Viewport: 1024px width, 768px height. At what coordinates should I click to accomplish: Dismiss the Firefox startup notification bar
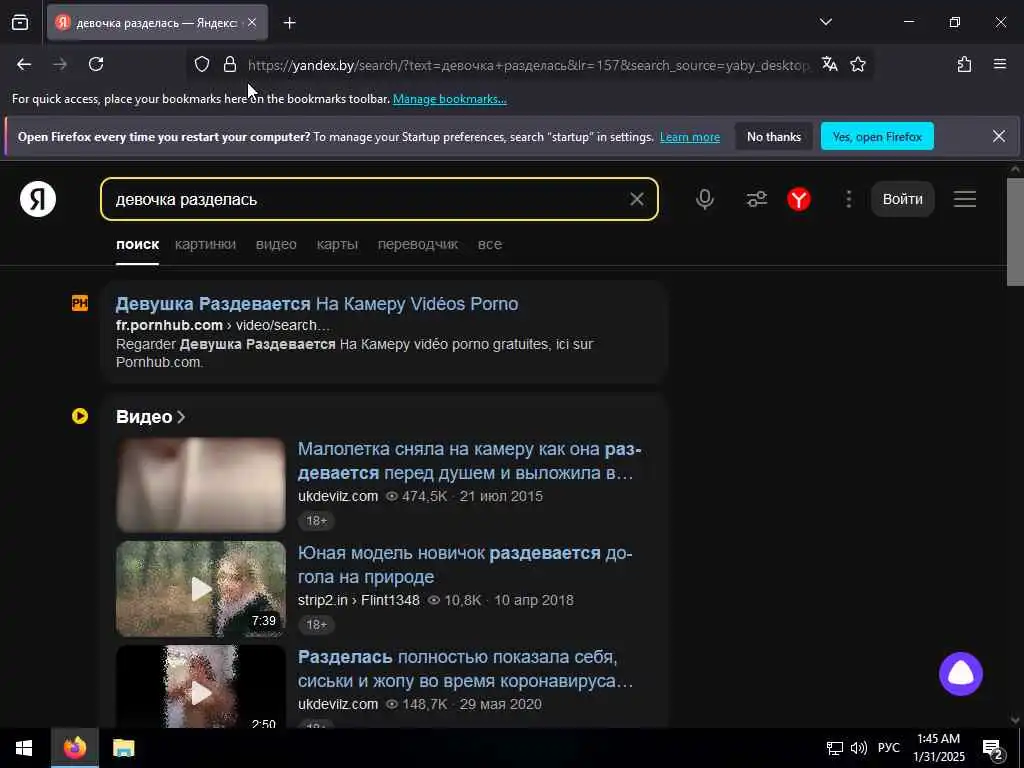tap(999, 136)
